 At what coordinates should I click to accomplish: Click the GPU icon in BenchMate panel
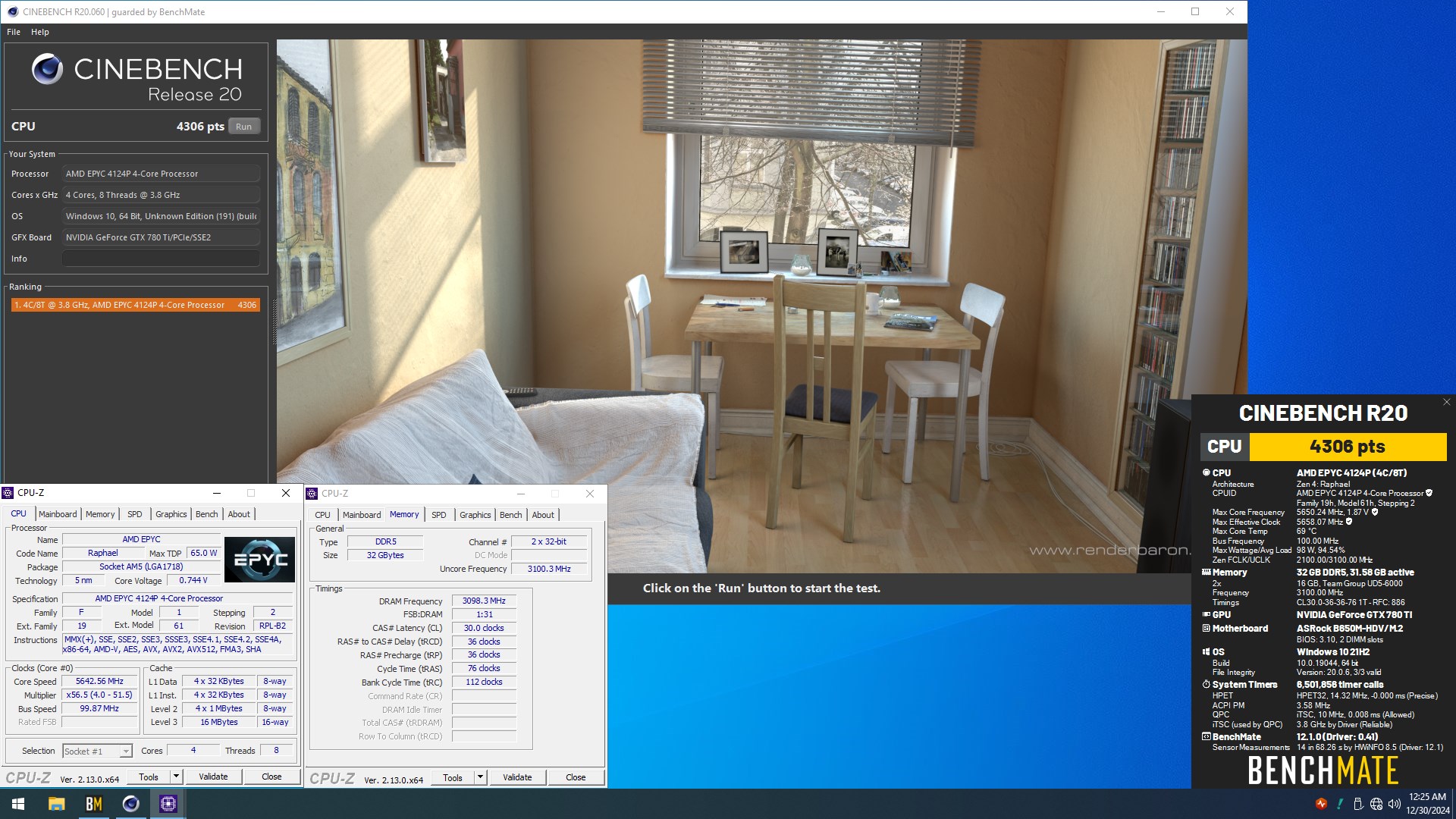coord(1206,615)
